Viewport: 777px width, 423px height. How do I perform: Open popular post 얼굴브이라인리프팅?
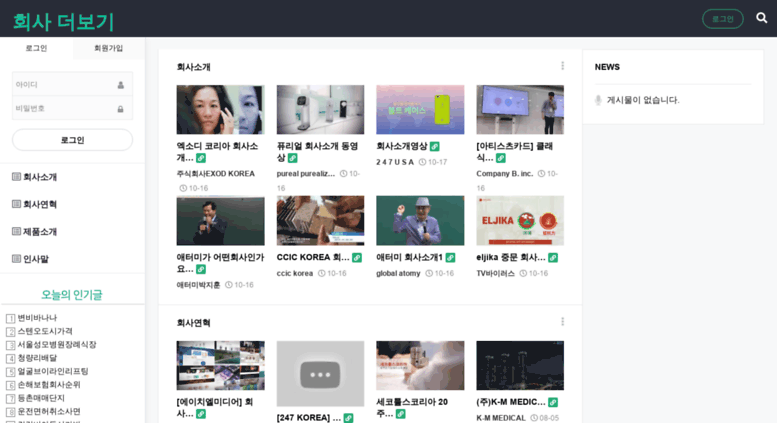pyautogui.click(x=53, y=371)
